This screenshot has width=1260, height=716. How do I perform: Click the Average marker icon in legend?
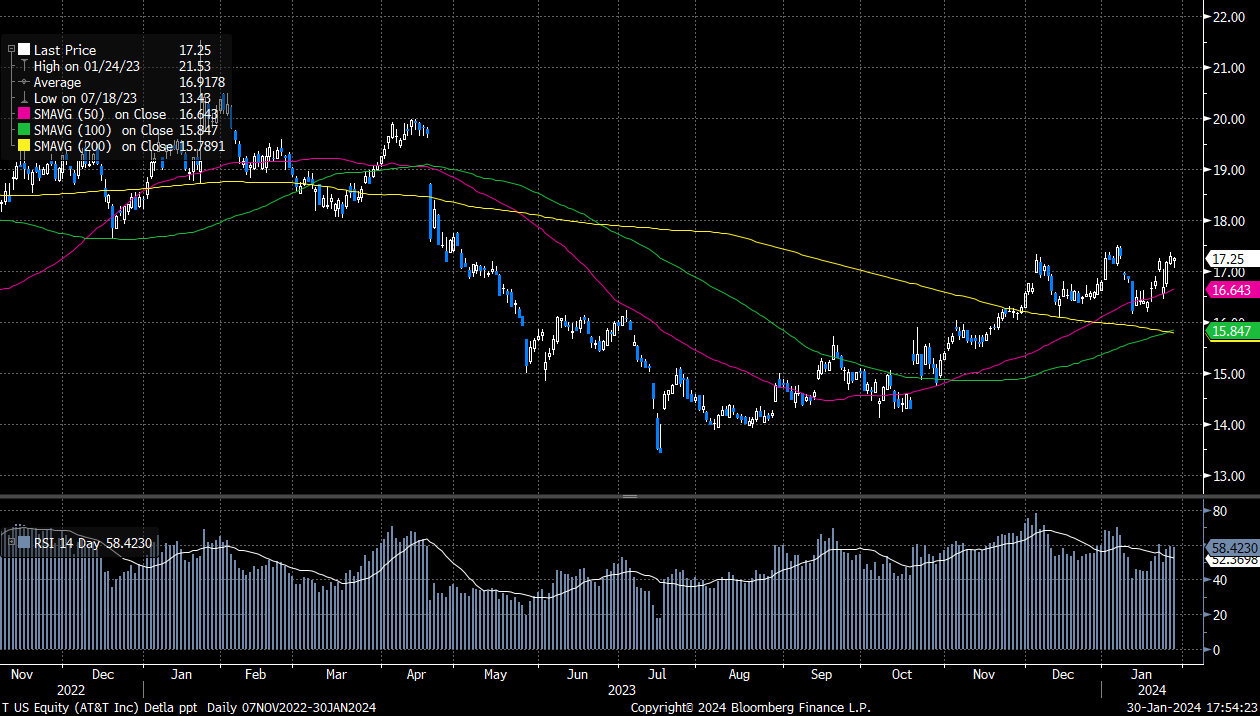click(25, 82)
